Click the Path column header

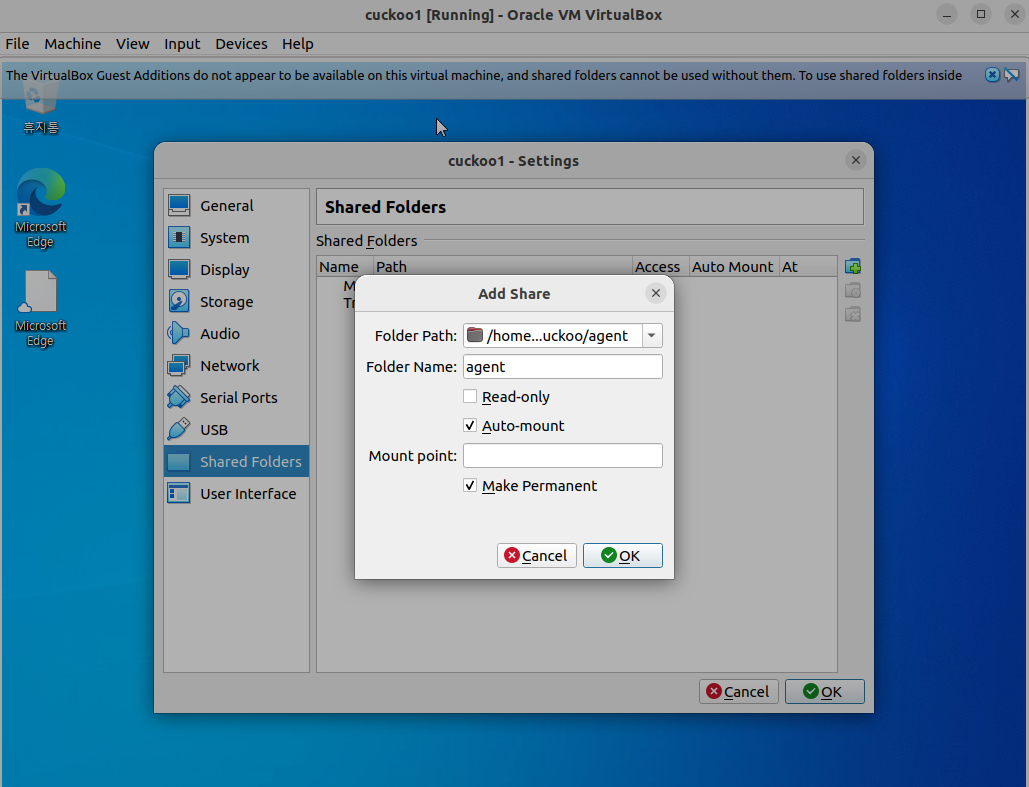click(502, 266)
